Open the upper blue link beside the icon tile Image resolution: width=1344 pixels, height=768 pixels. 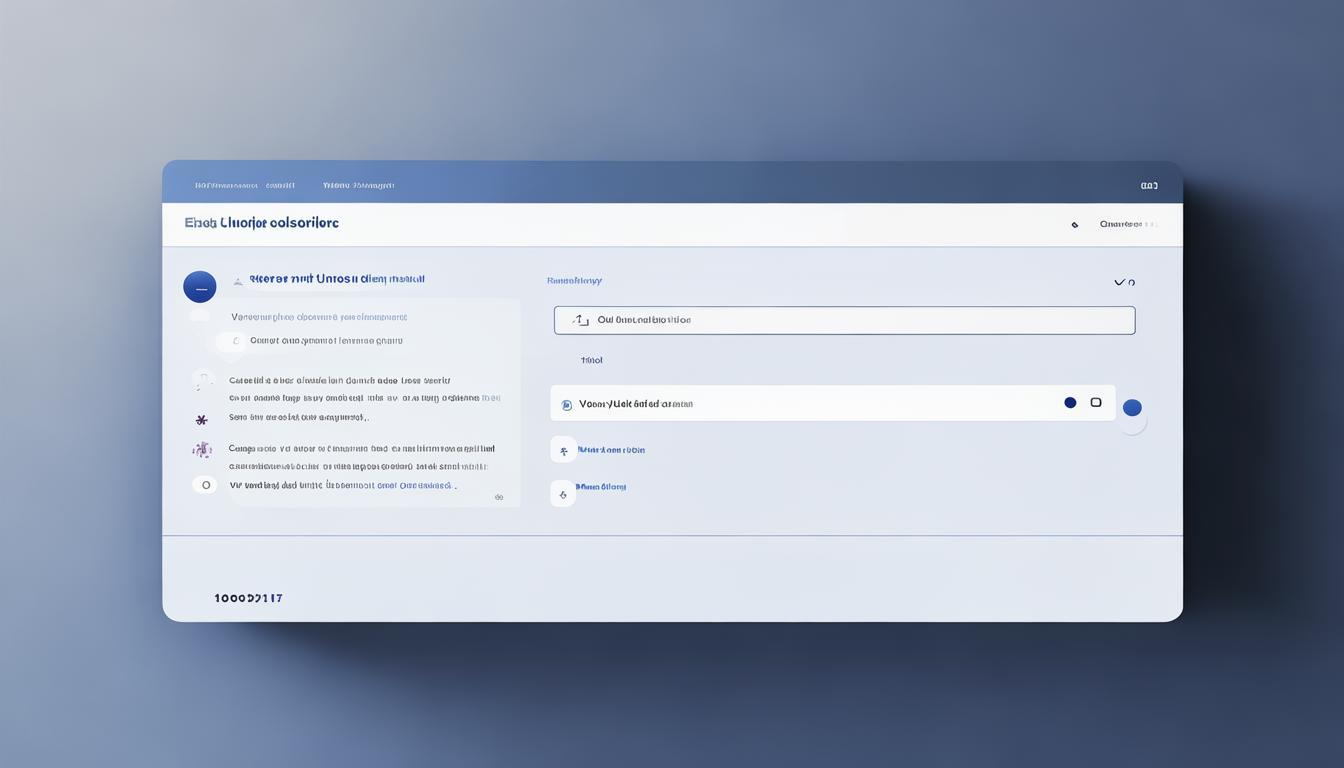point(611,450)
